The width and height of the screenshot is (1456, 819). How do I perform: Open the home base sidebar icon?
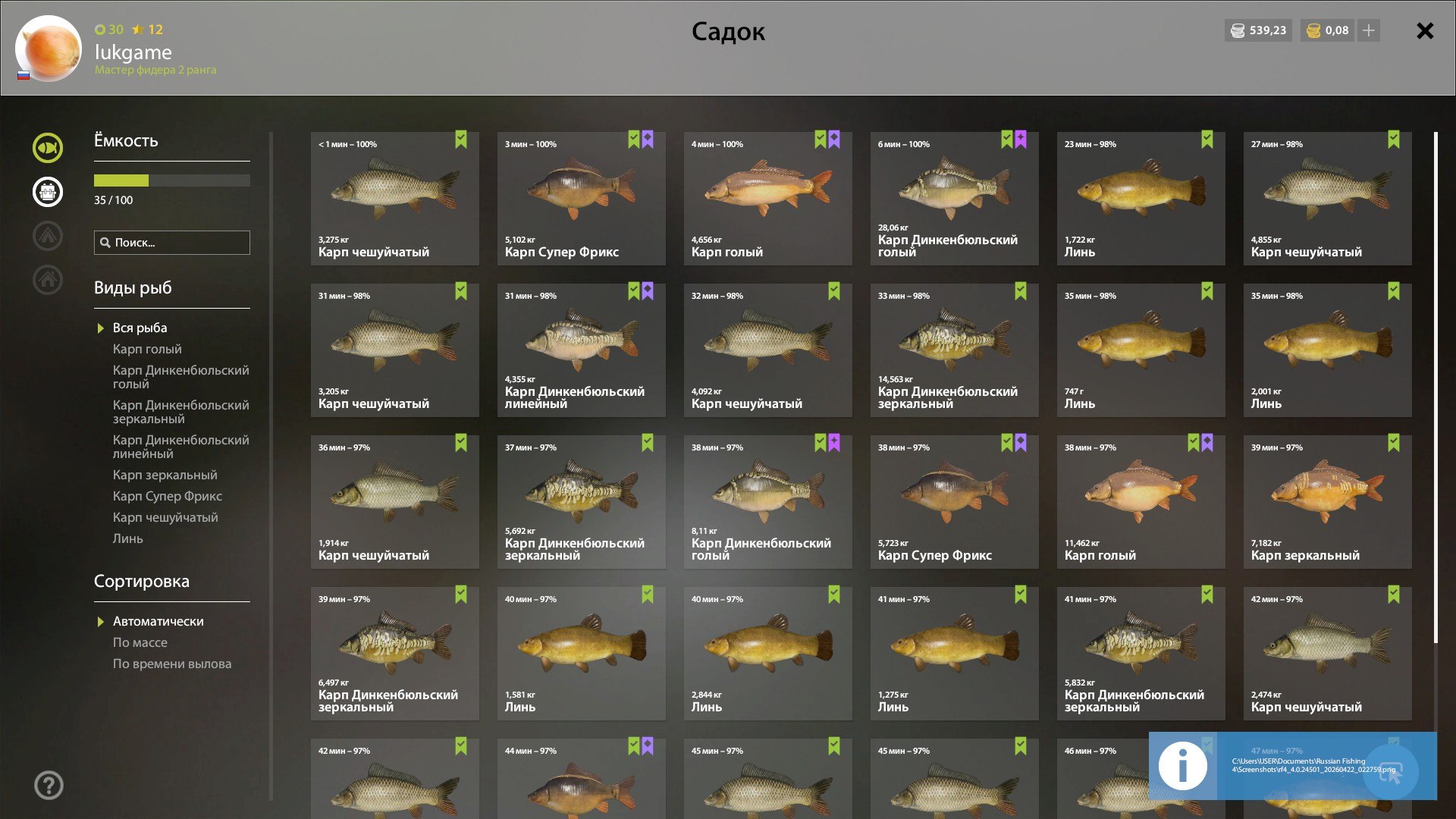tap(48, 280)
